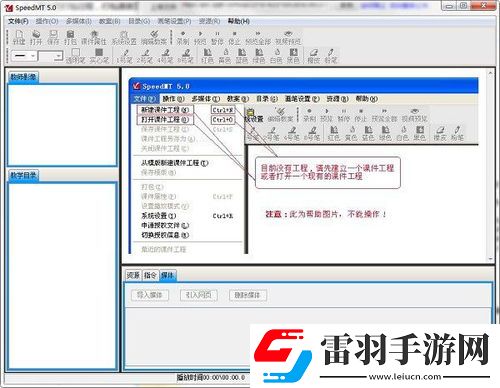Pick the 黄色 yellow pen color
Screen dimensions: 500x388
[x=225, y=56]
